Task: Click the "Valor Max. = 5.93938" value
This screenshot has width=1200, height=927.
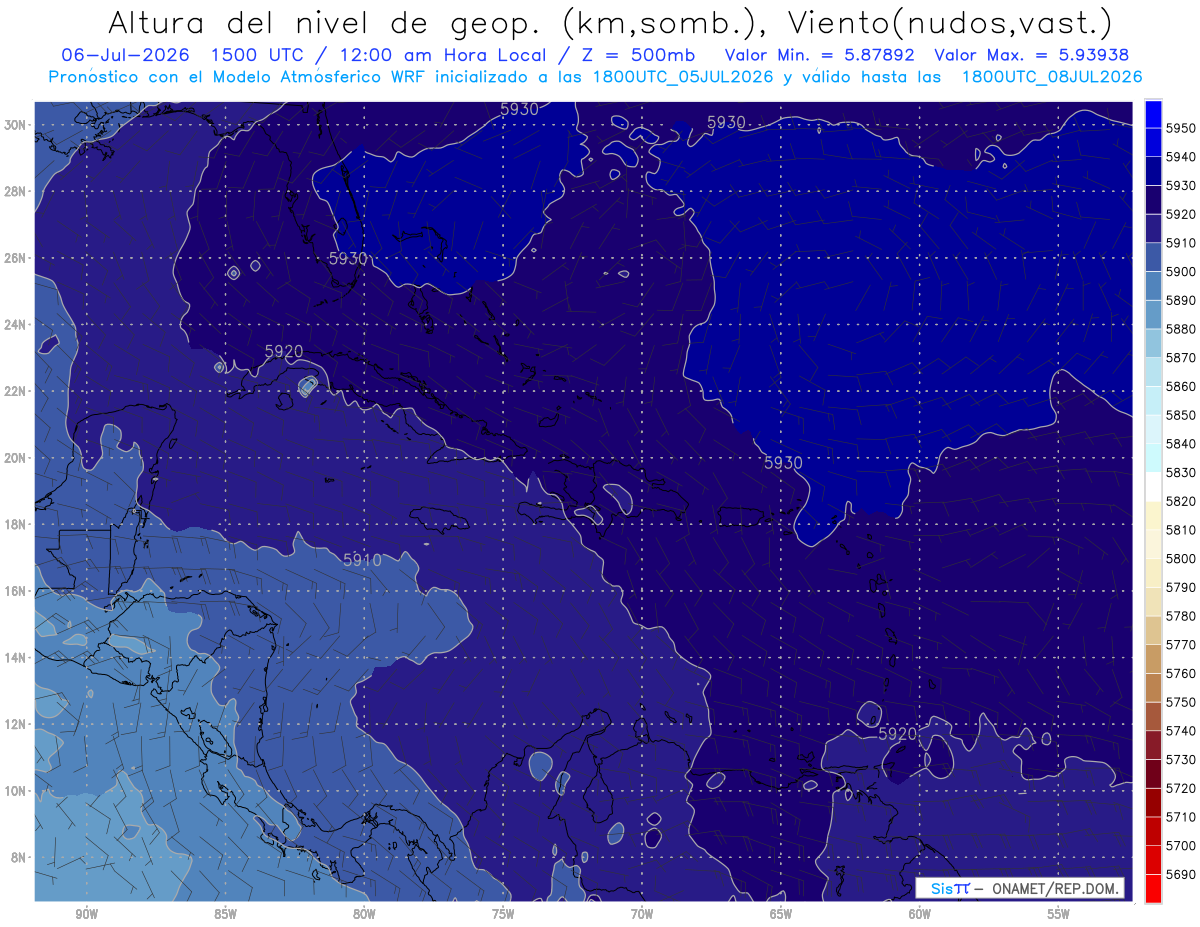Action: pos(1032,55)
